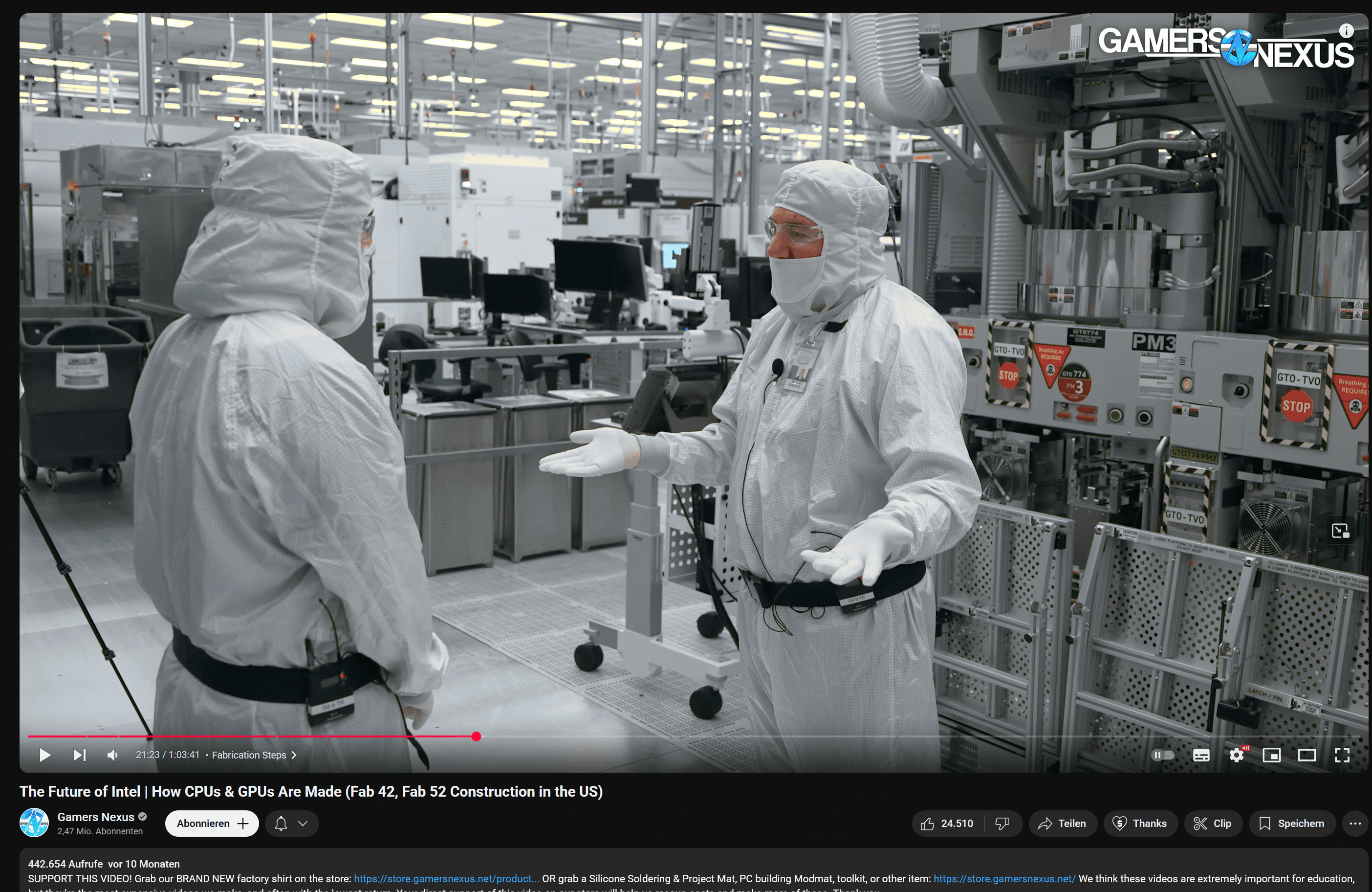Viewport: 1372px width, 892px height.
Task: Mute the video volume
Action: [113, 755]
